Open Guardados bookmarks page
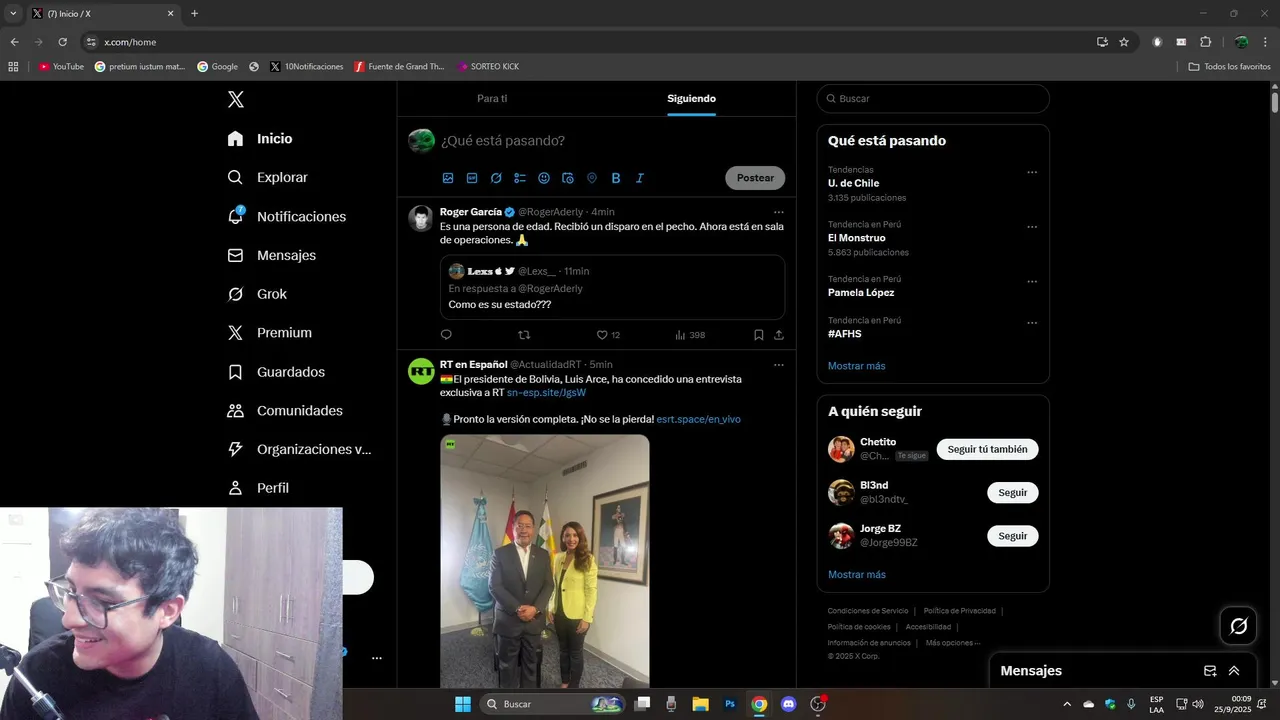 point(277,372)
